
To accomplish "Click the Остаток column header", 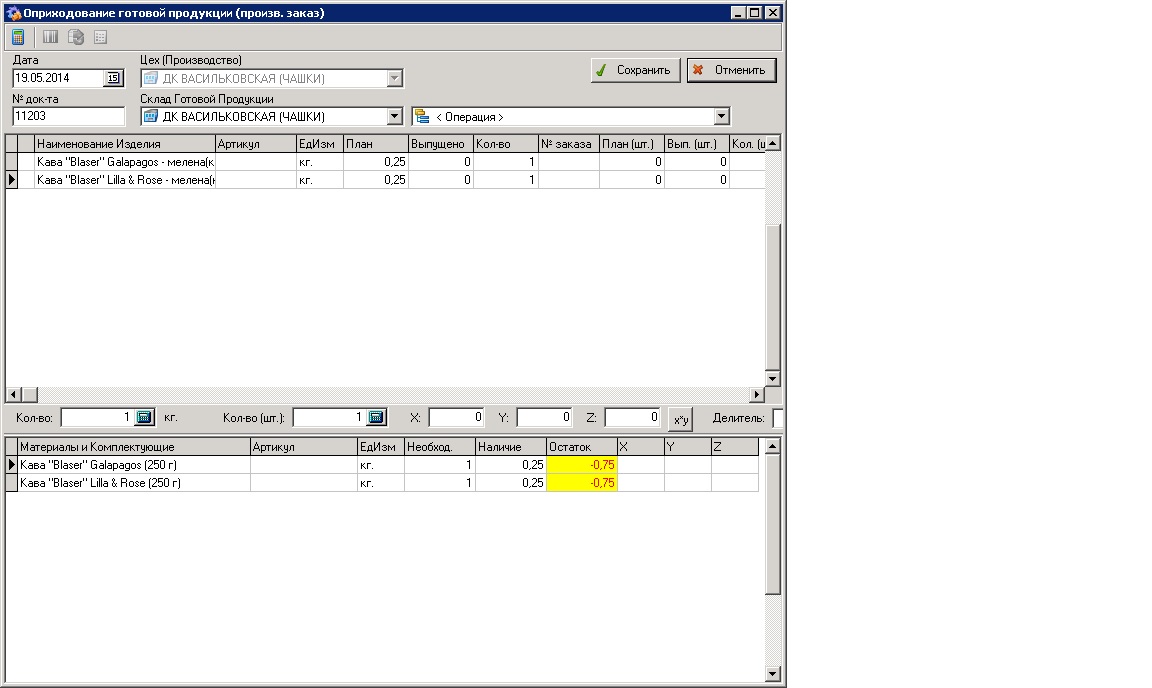I will [x=581, y=447].
